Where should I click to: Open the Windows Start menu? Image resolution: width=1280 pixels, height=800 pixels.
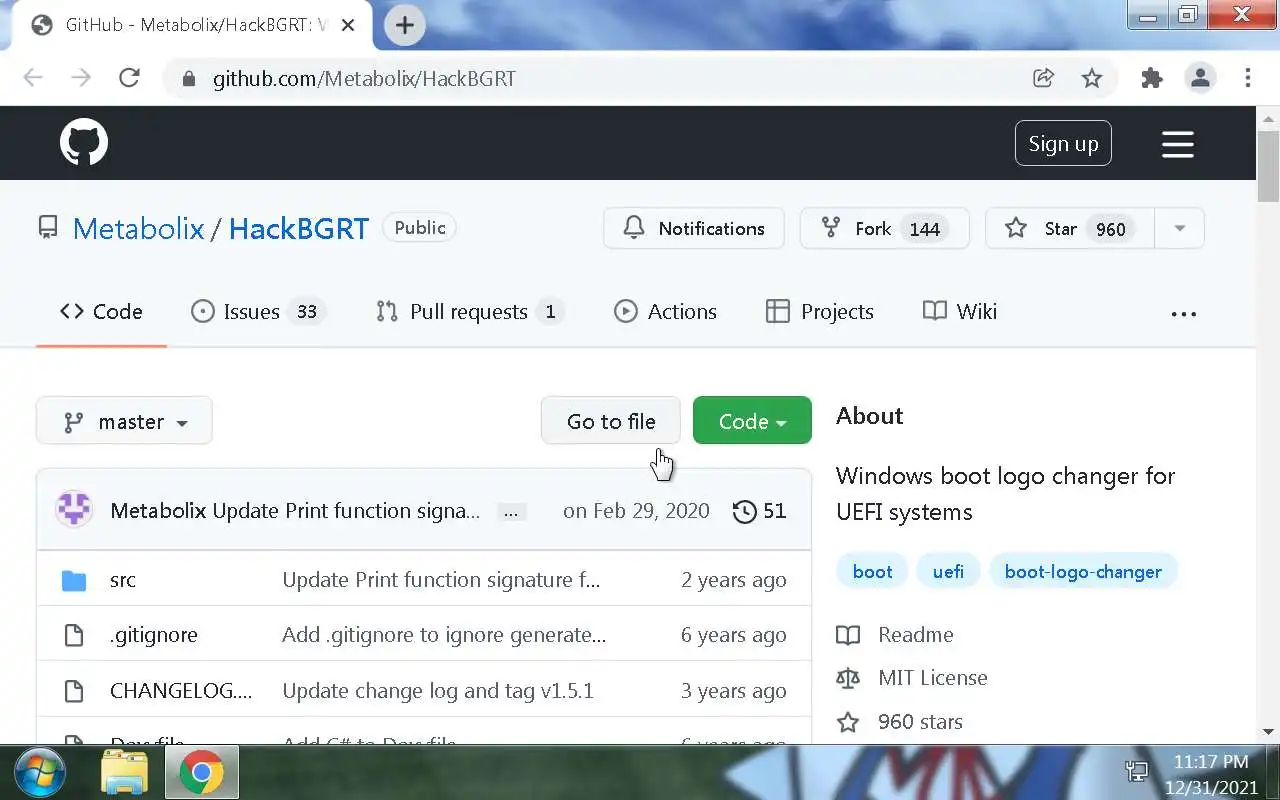click(x=40, y=772)
